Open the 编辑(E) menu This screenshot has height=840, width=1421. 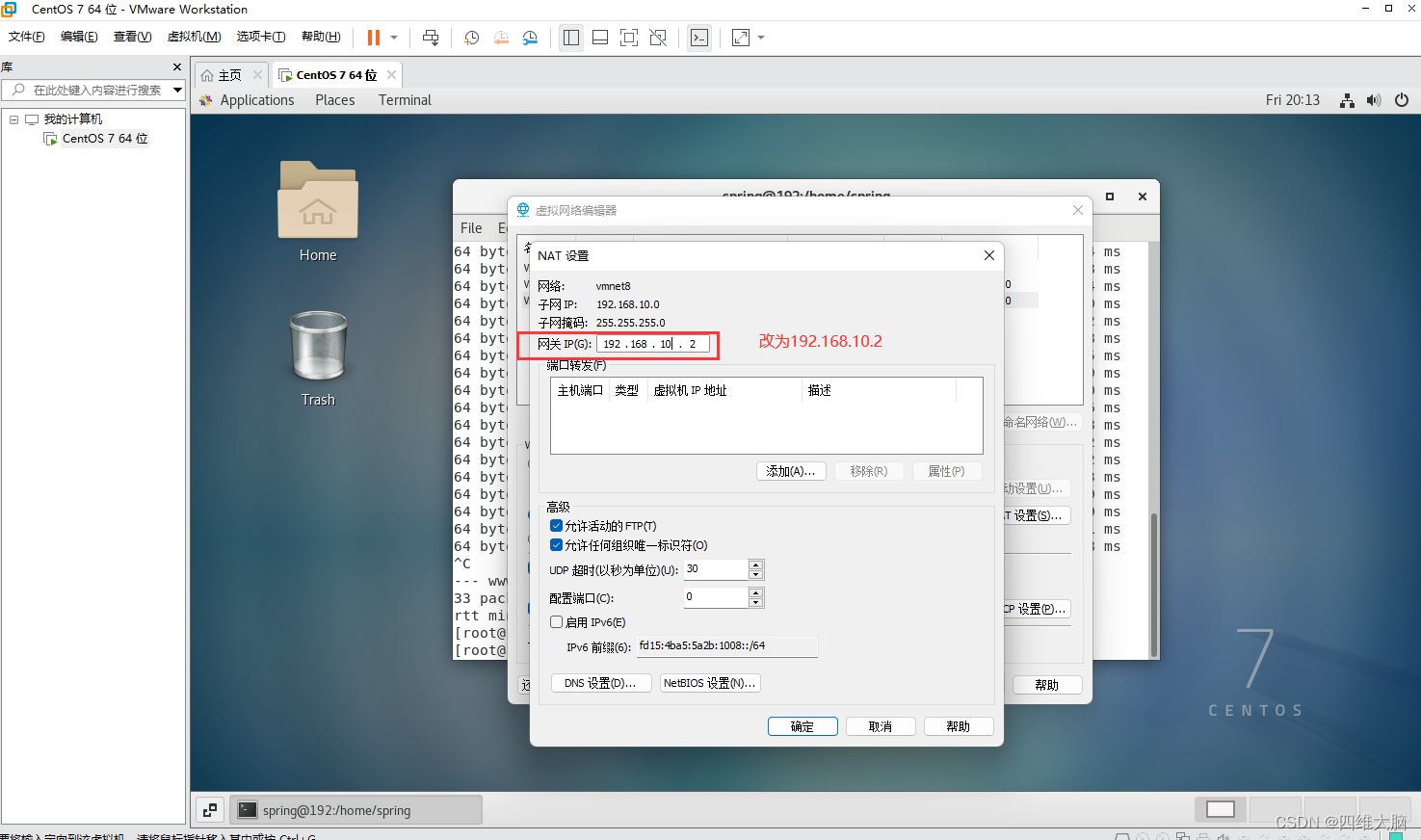coord(79,37)
